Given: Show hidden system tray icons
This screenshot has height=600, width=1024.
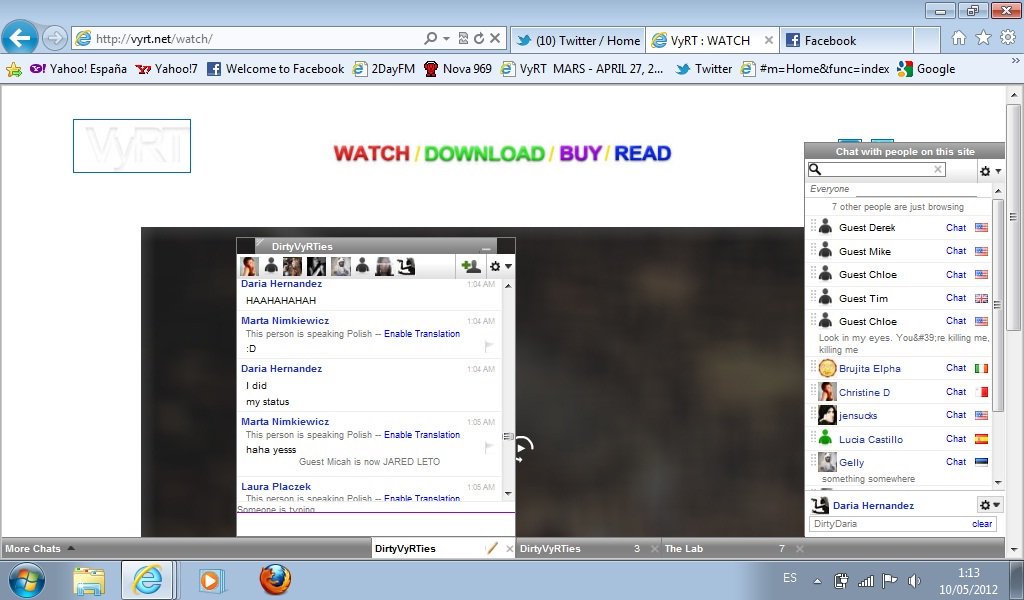Looking at the screenshot, I should (x=817, y=580).
